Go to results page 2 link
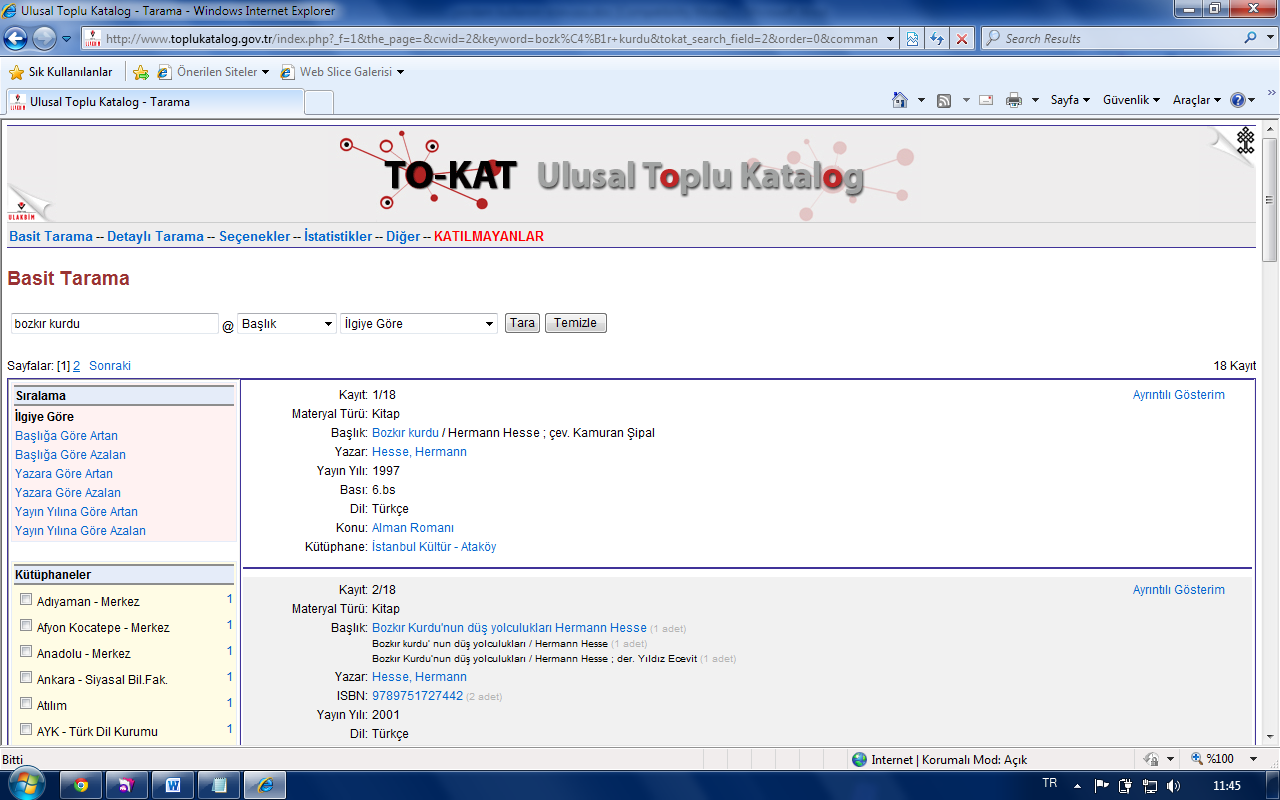The image size is (1280, 800). click(x=76, y=366)
